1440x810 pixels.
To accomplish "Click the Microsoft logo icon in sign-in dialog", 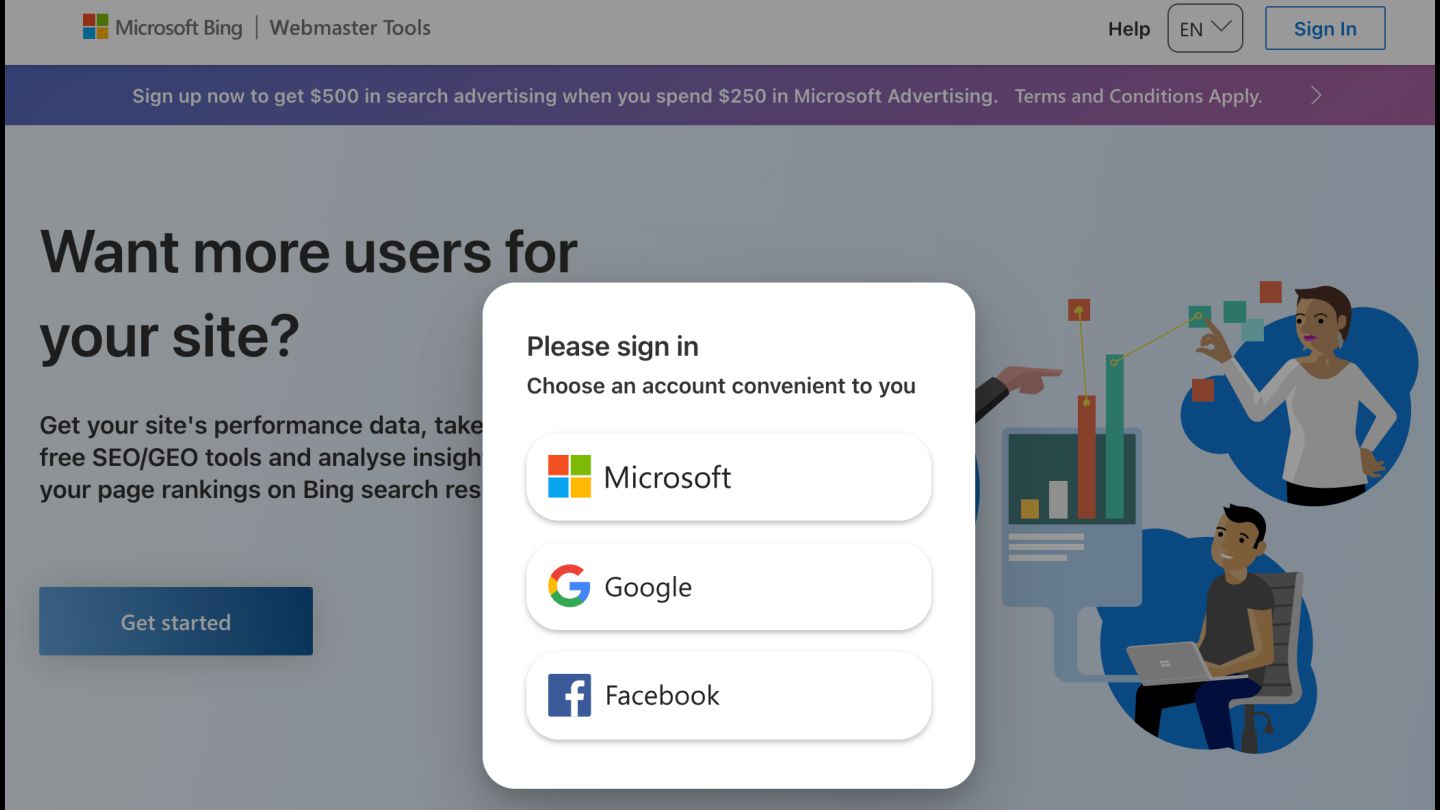I will click(x=569, y=477).
